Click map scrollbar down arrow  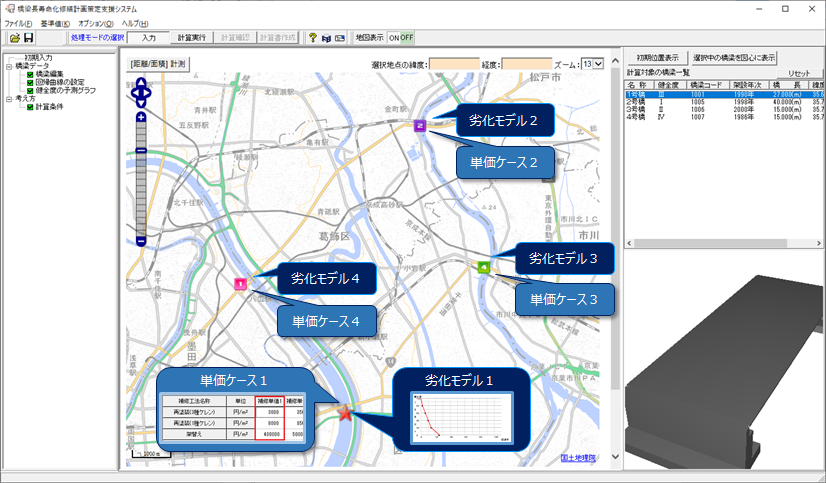click(x=615, y=457)
